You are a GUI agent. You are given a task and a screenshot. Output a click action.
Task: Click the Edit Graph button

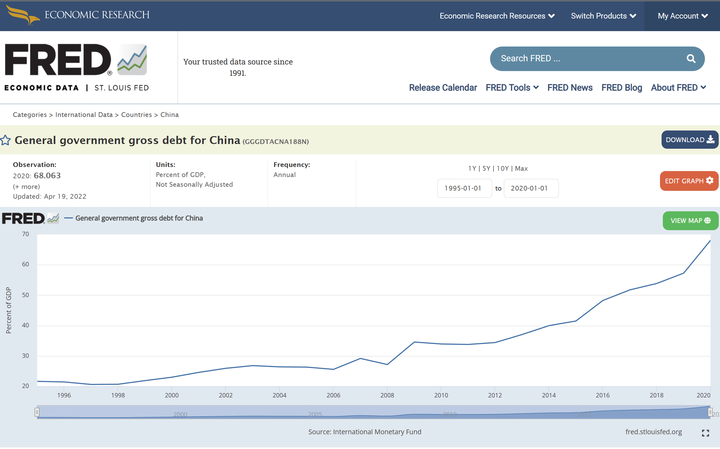[x=689, y=181]
